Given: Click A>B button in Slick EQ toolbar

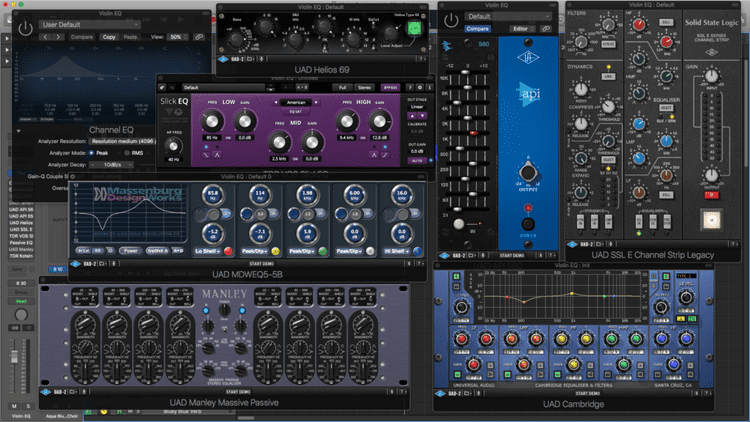Looking at the screenshot, I should pyautogui.click(x=302, y=88).
